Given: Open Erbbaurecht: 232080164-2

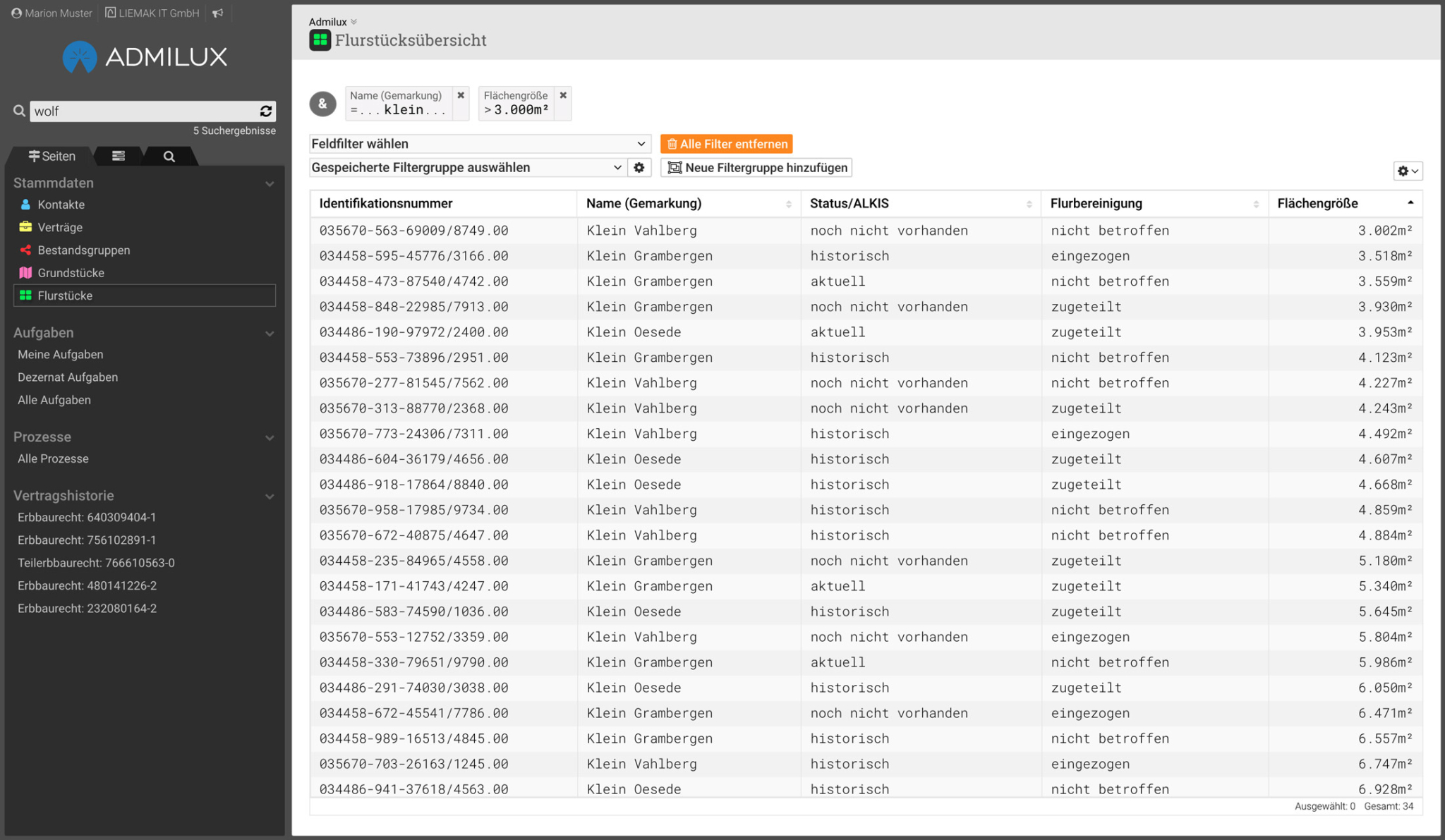Looking at the screenshot, I should [87, 607].
